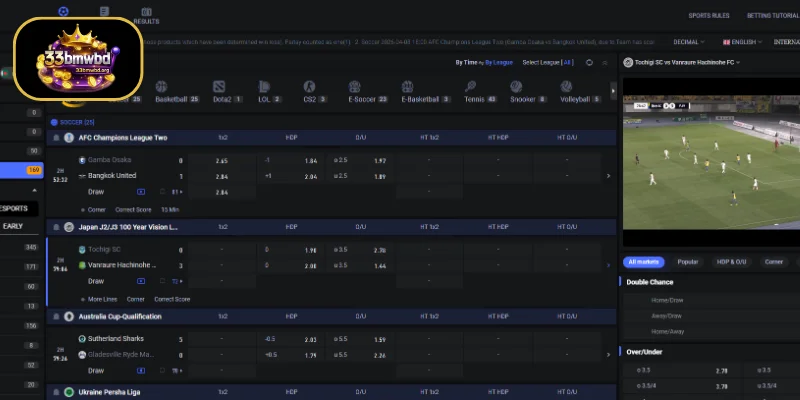This screenshot has height=400, width=800.
Task: Click the bell icon on AFC Champions League Two
Action: 56,138
